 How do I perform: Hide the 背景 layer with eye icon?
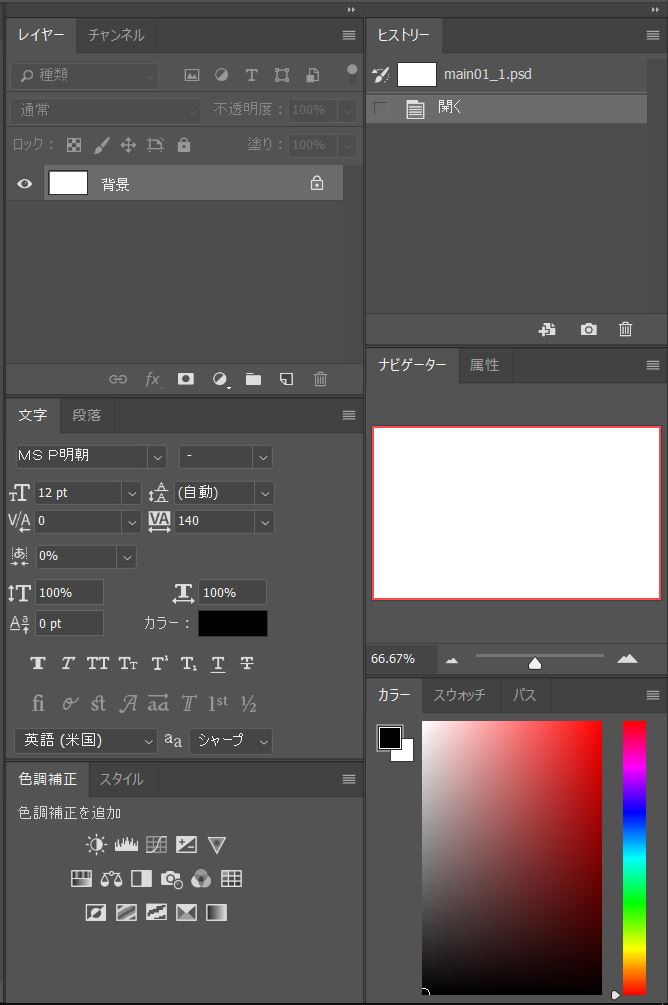(x=25, y=184)
